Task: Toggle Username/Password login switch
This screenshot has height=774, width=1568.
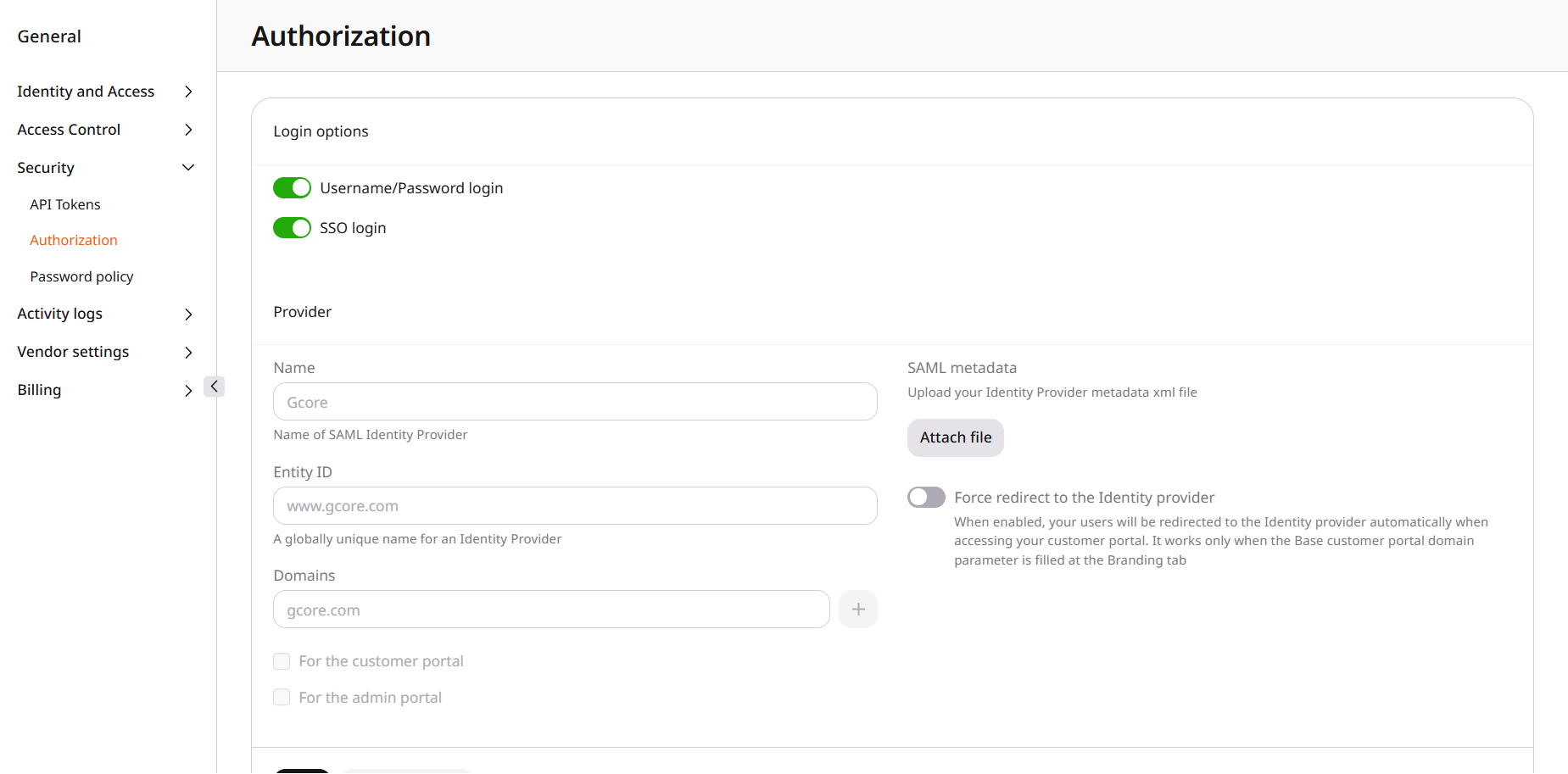Action: (x=292, y=188)
